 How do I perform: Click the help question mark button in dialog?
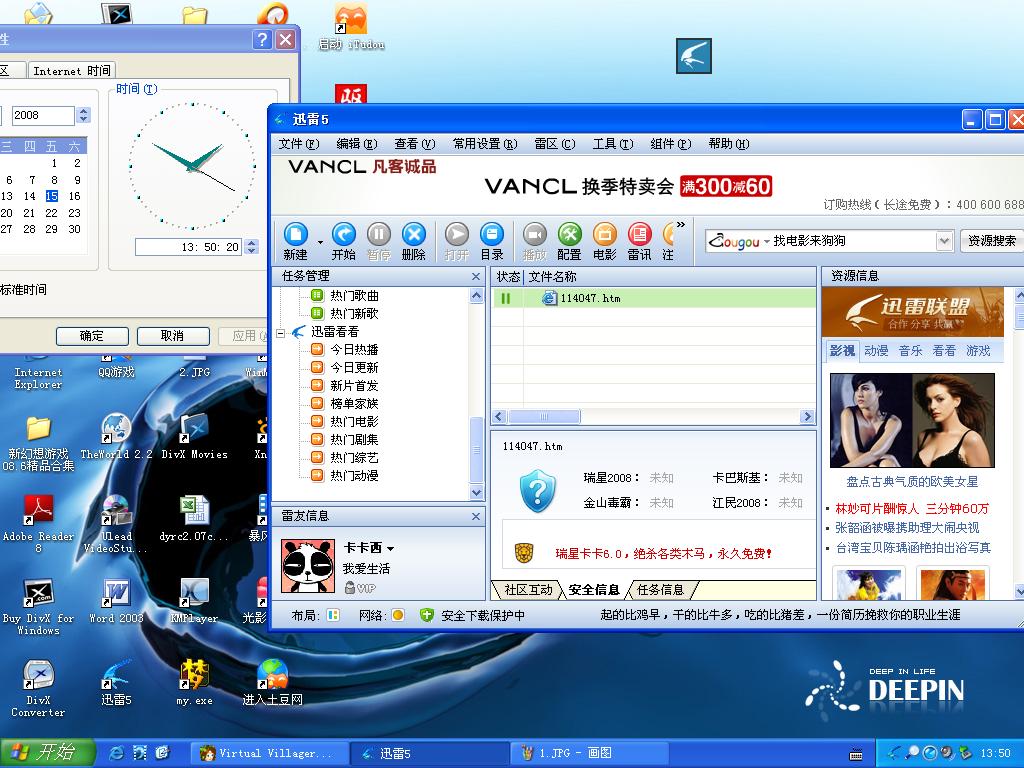[x=262, y=40]
